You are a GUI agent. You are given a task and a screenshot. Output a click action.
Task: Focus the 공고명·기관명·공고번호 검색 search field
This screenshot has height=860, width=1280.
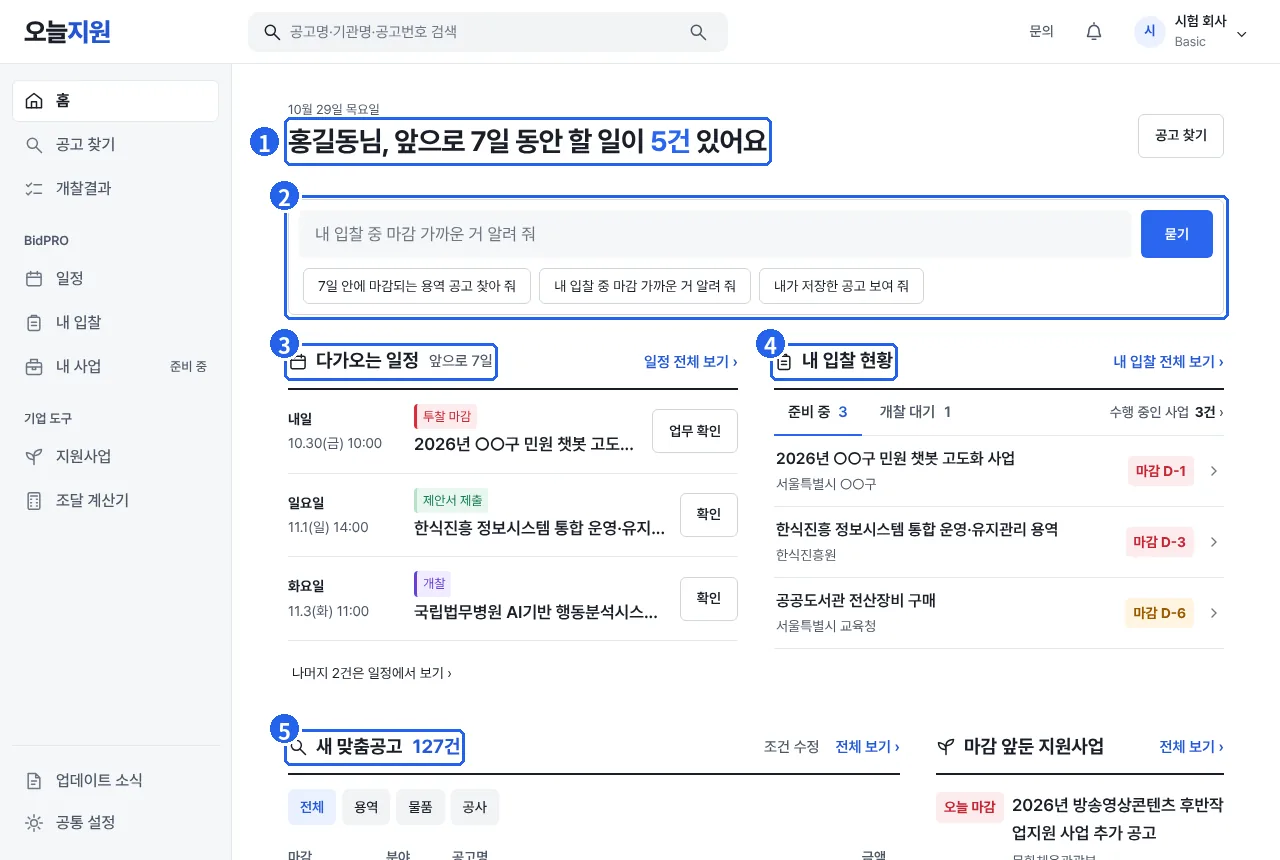click(x=488, y=32)
